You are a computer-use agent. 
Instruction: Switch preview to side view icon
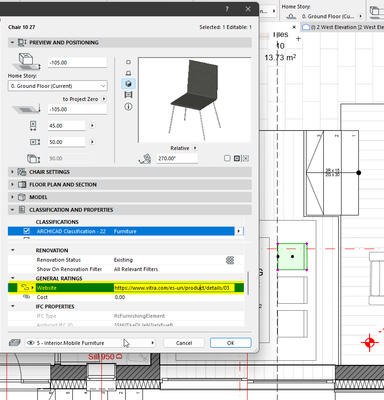[x=128, y=73]
